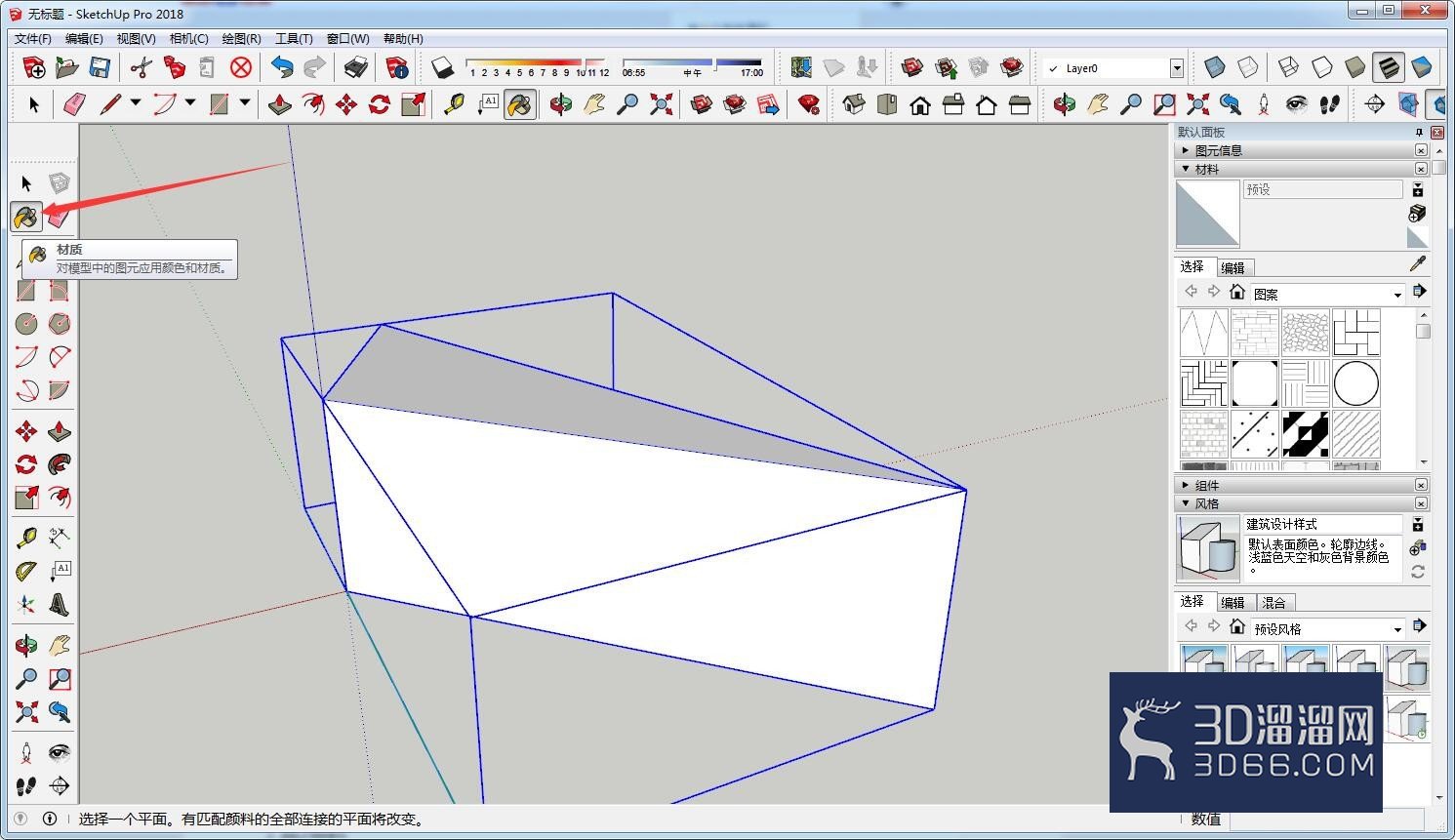Open the dropdown arrow next to the Rectangle tool
1455x840 pixels.
click(245, 102)
